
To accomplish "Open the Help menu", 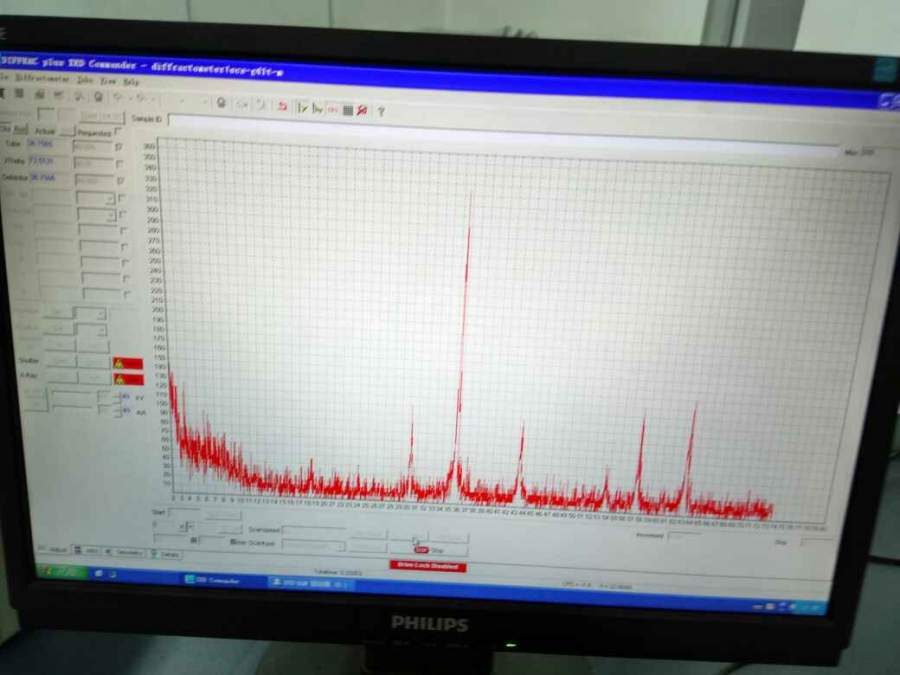I will [x=131, y=82].
